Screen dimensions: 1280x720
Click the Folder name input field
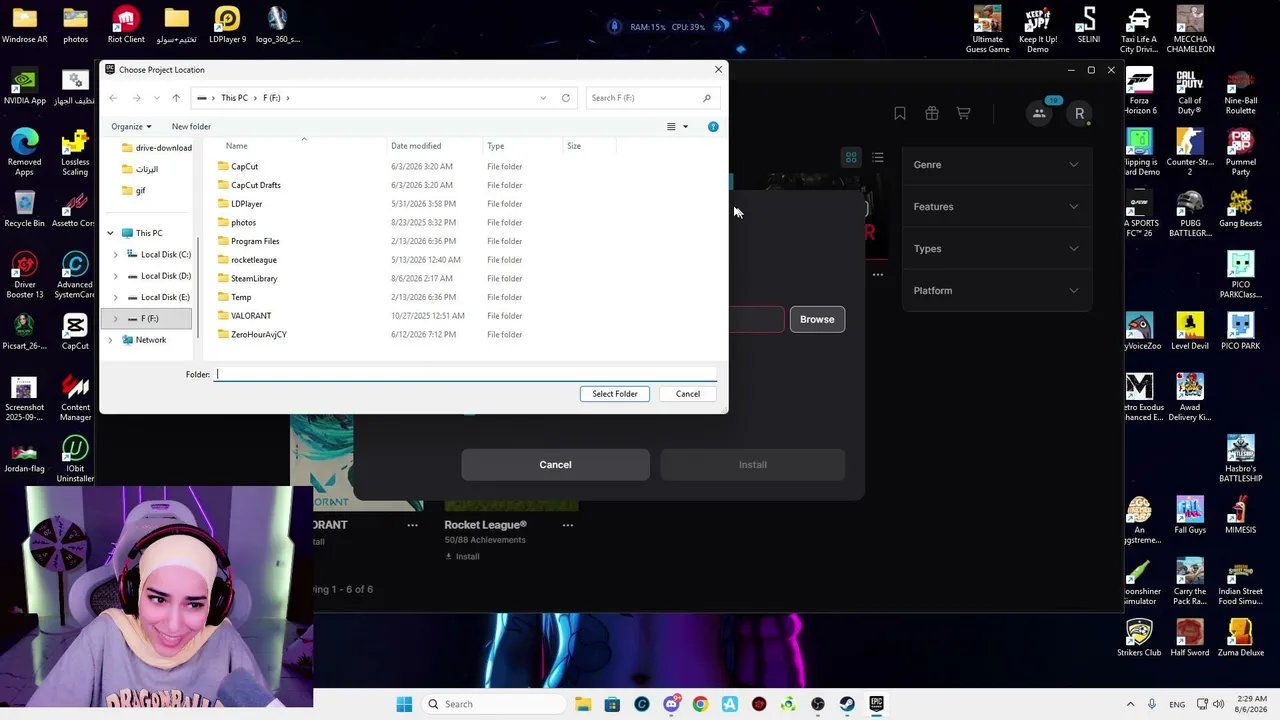click(466, 374)
